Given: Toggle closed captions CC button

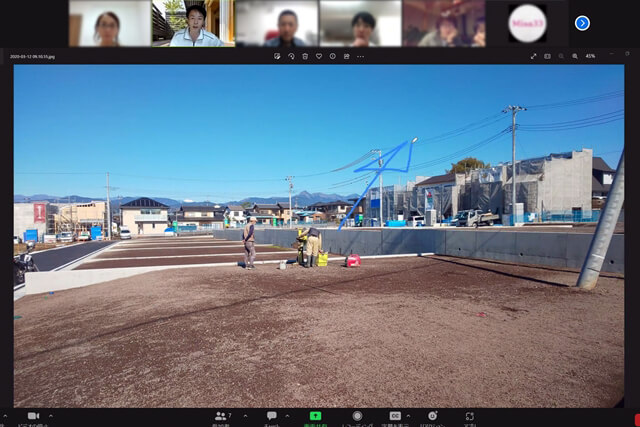Looking at the screenshot, I should 395,416.
